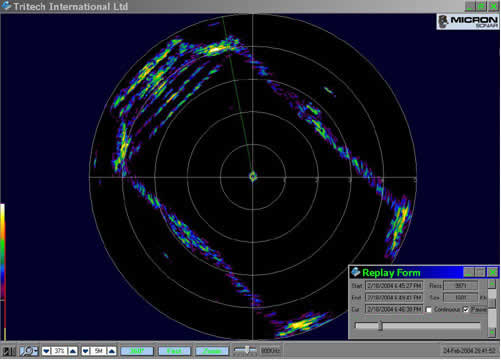Click the color palette bar on left edge
Screen dimensions: 501x360
(x=2, y=252)
